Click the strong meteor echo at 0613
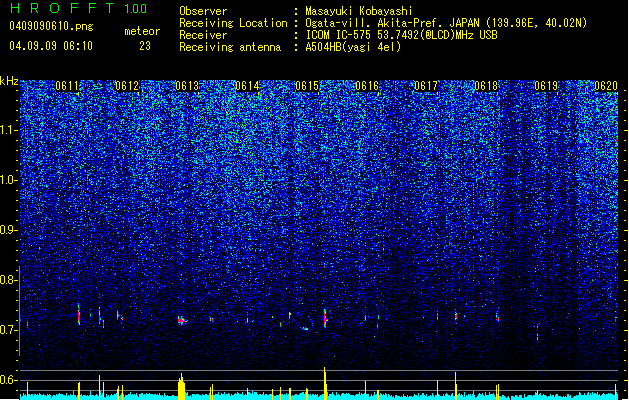Viewport: 629px width, 400px height. tap(182, 320)
